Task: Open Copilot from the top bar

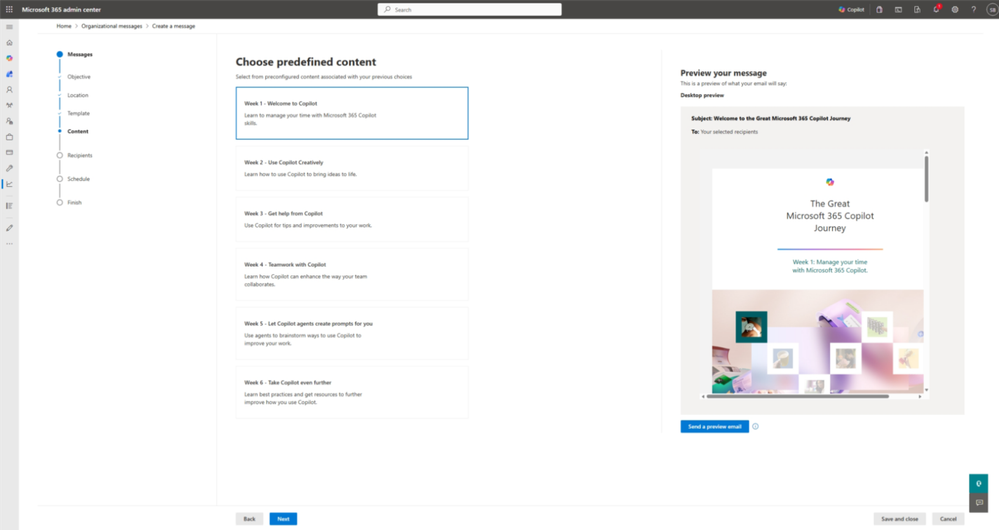Action: click(x=851, y=10)
